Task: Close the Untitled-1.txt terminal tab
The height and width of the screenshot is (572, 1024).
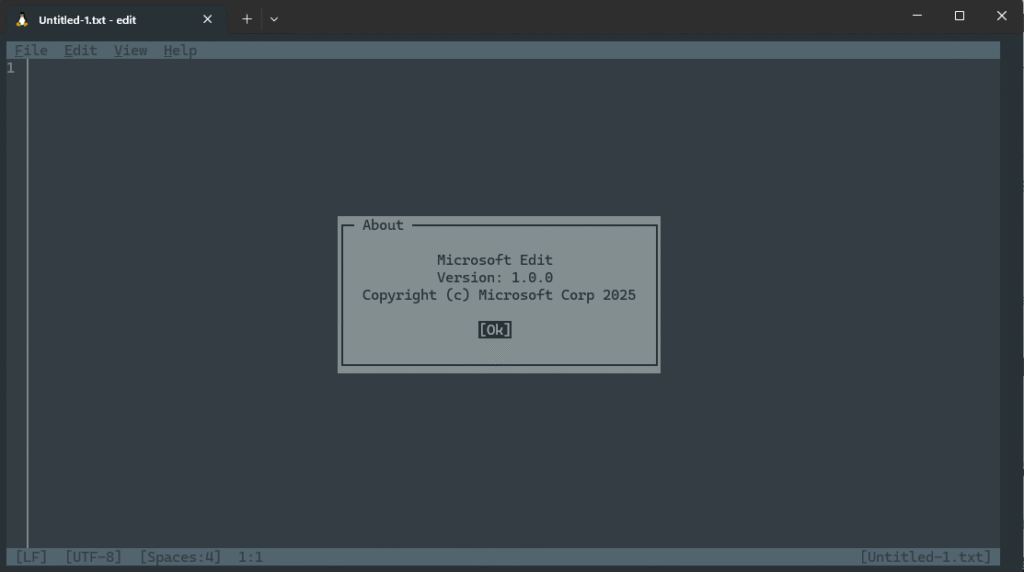Action: (208, 20)
